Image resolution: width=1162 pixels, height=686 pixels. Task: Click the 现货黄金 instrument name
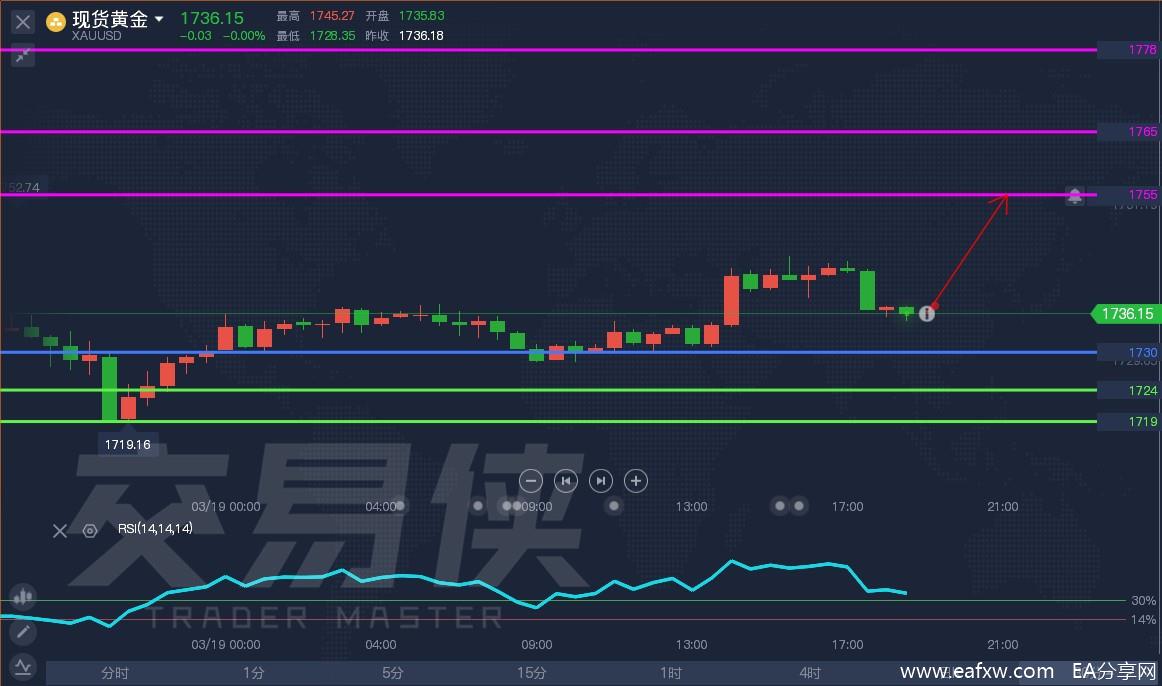pyautogui.click(x=110, y=19)
